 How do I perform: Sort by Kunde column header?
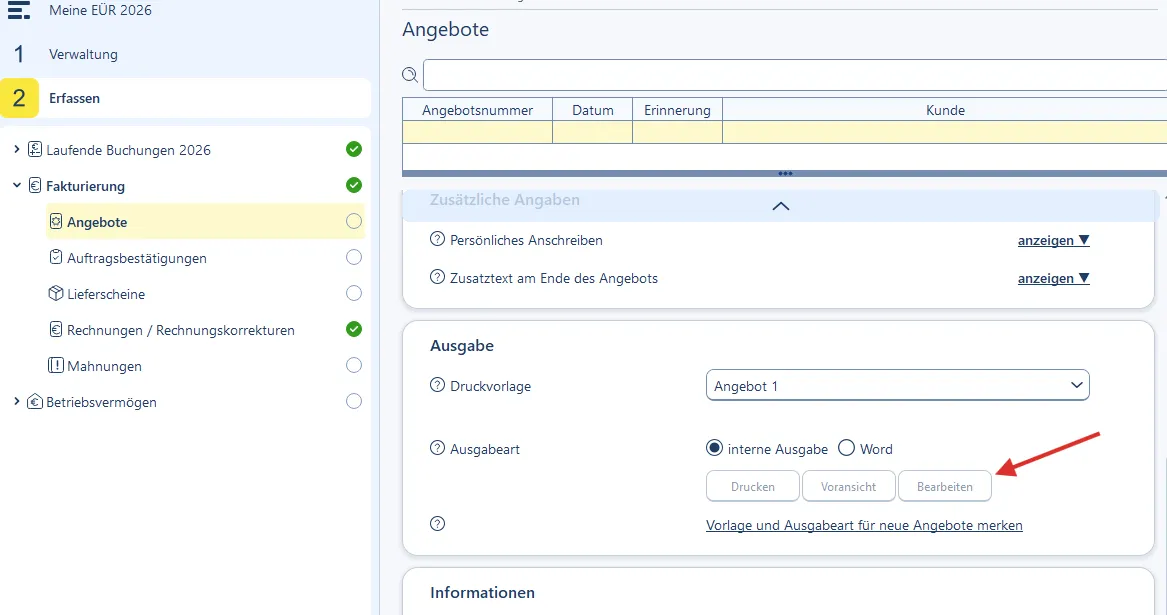(x=945, y=110)
